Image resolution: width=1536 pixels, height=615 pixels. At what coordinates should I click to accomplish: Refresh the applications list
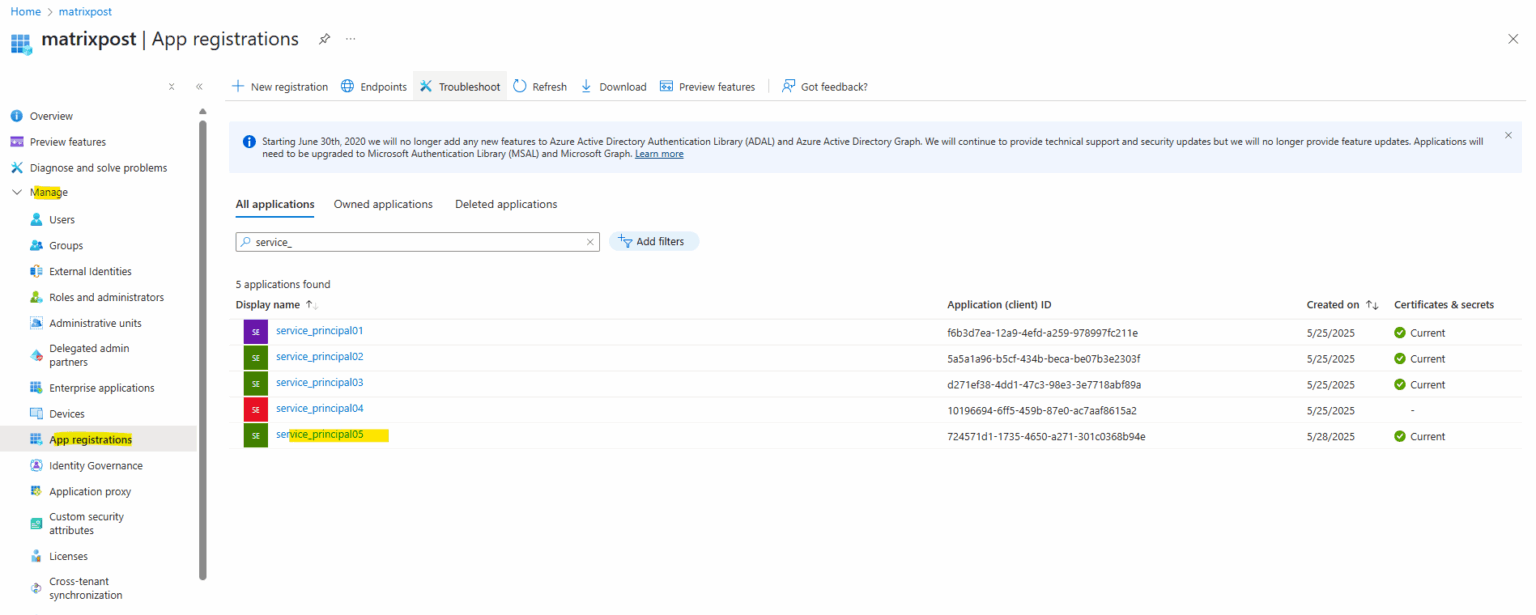[539, 86]
